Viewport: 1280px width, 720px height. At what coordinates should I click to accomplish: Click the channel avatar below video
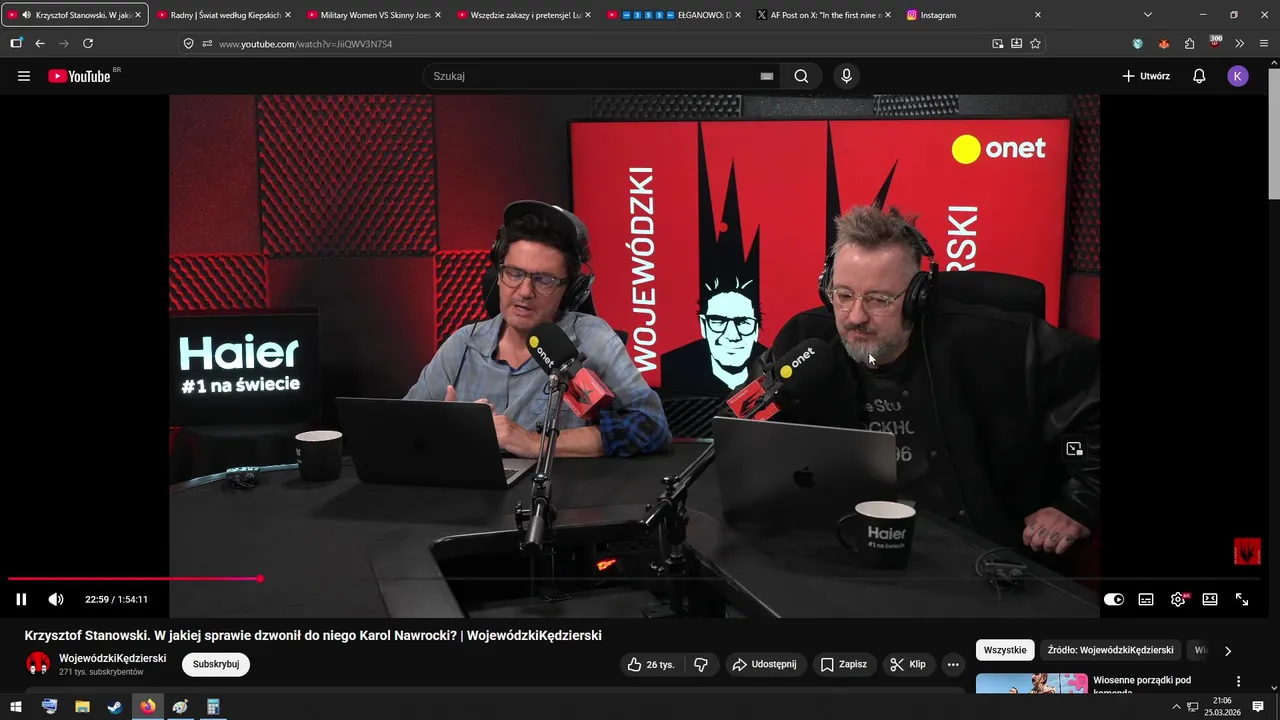(x=38, y=664)
